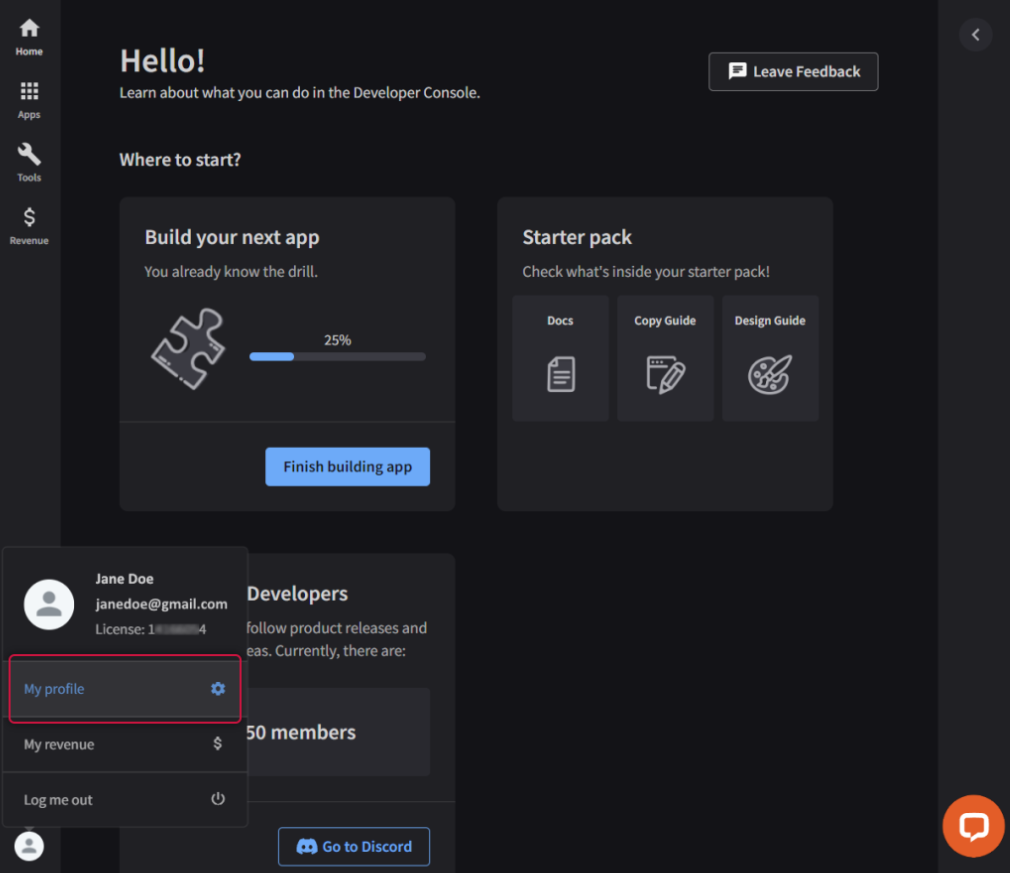Click Finish building app button

click(x=347, y=467)
